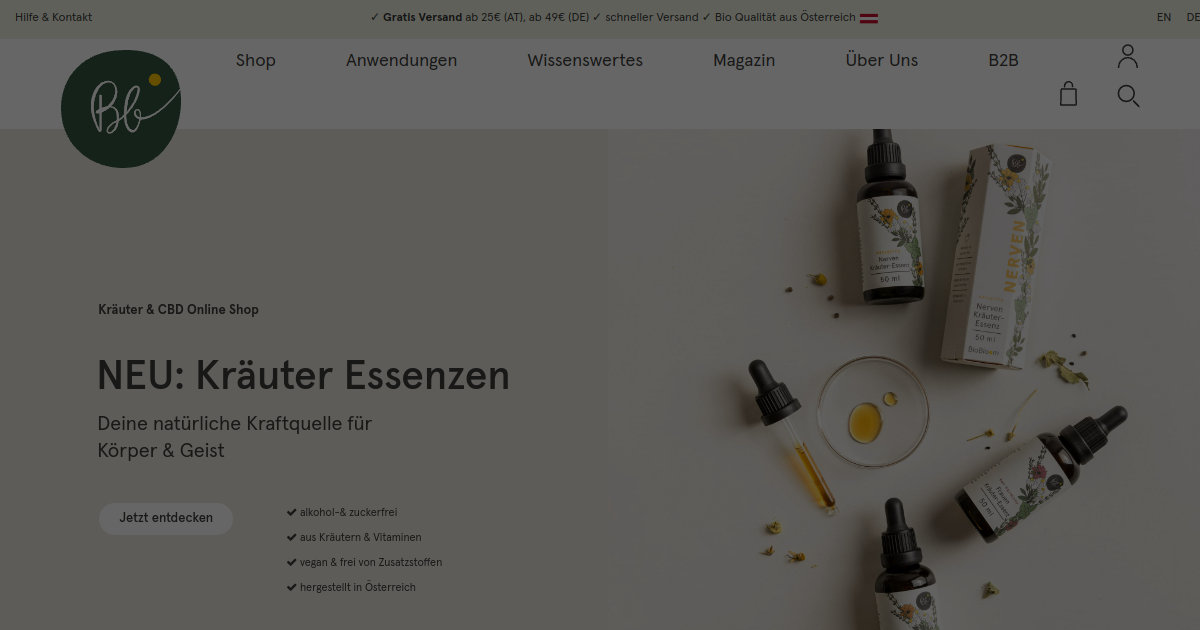Image resolution: width=1200 pixels, height=630 pixels.
Task: Click the green Bb logo
Action: [x=121, y=108]
